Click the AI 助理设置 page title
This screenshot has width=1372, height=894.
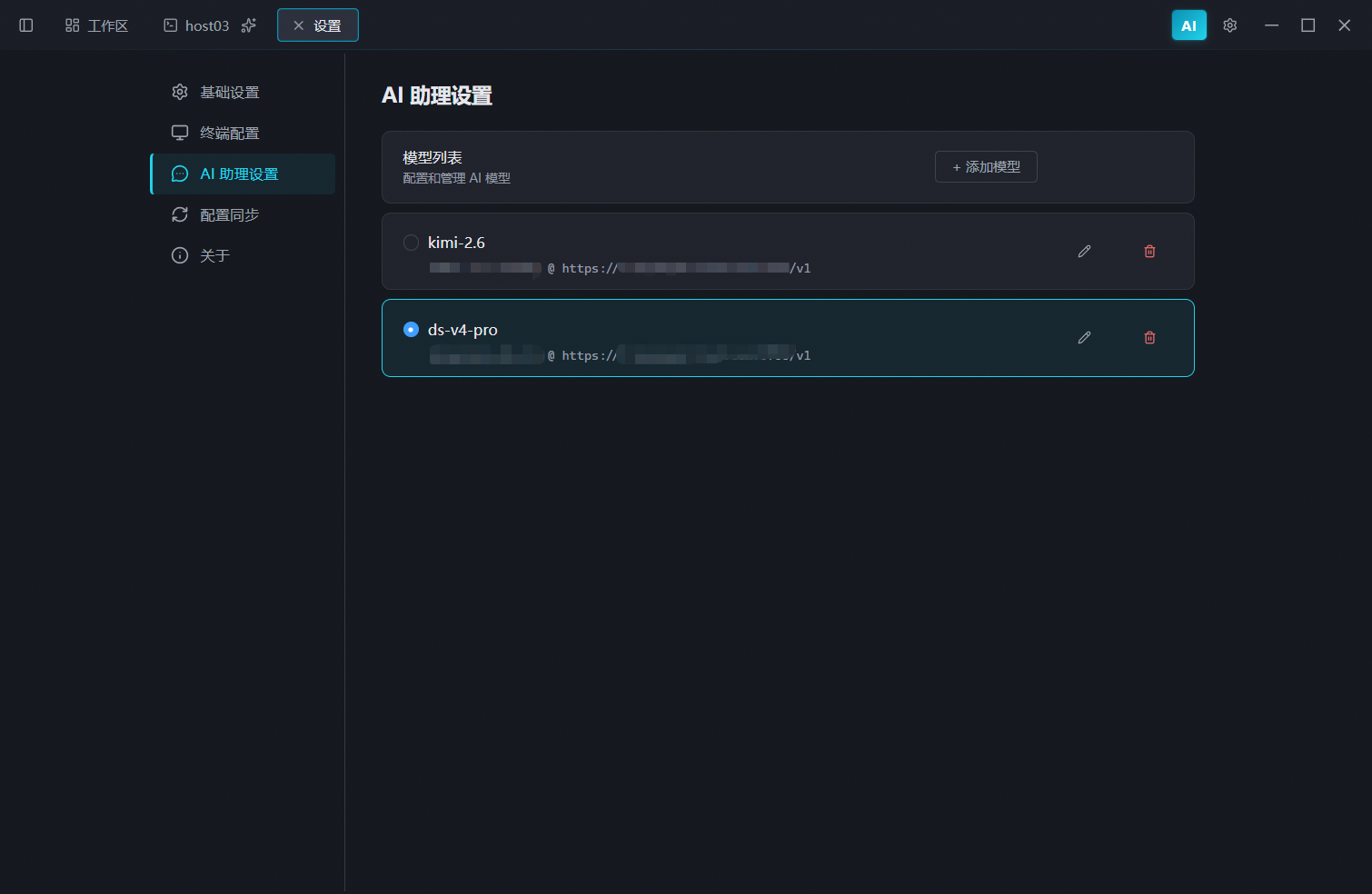437,95
